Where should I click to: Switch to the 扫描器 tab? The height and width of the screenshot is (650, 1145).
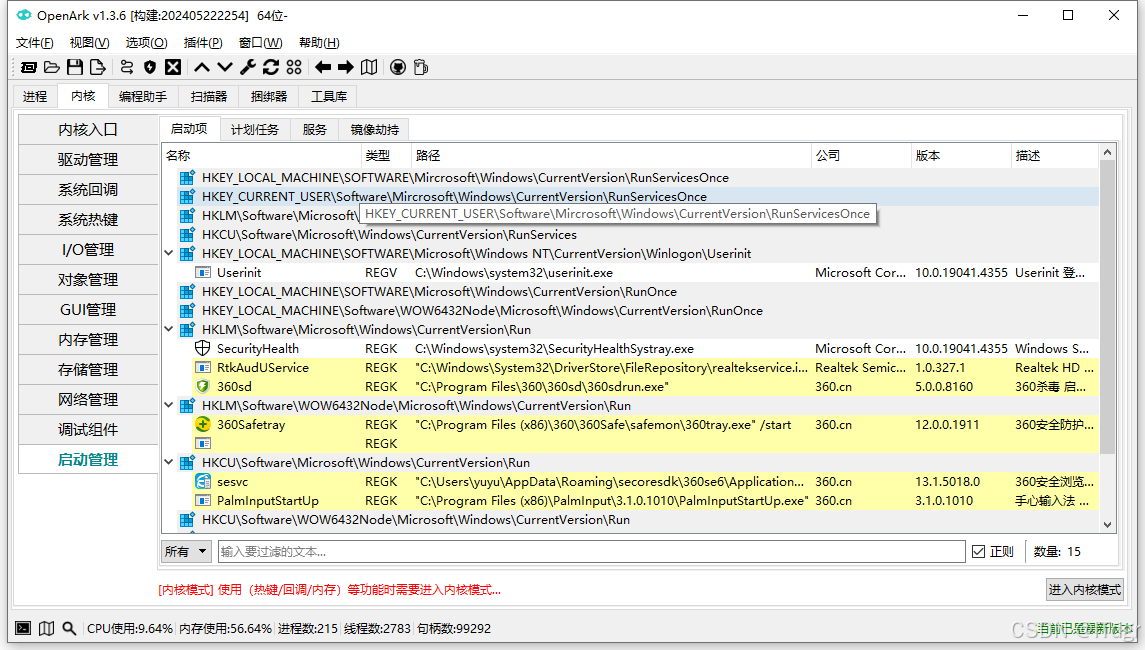[x=209, y=96]
